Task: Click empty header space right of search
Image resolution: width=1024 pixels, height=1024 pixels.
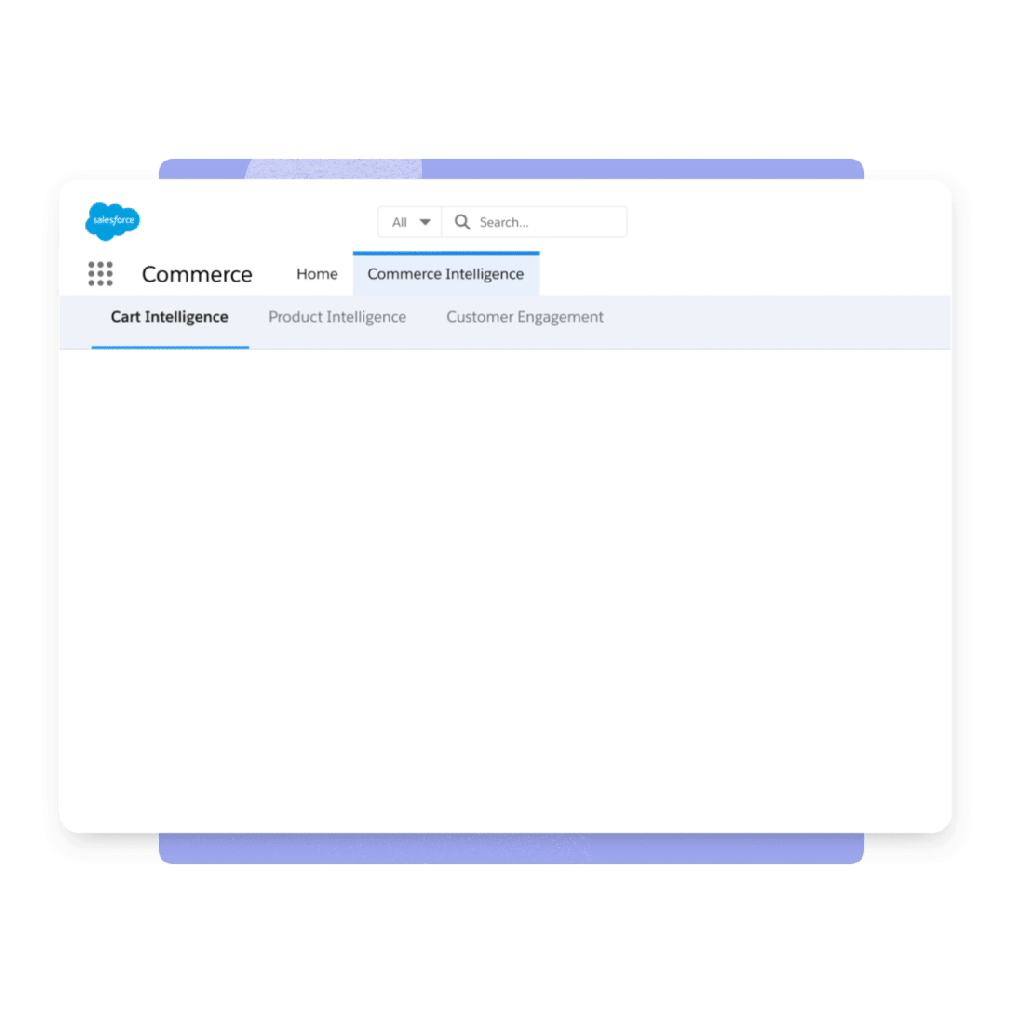Action: point(784,222)
